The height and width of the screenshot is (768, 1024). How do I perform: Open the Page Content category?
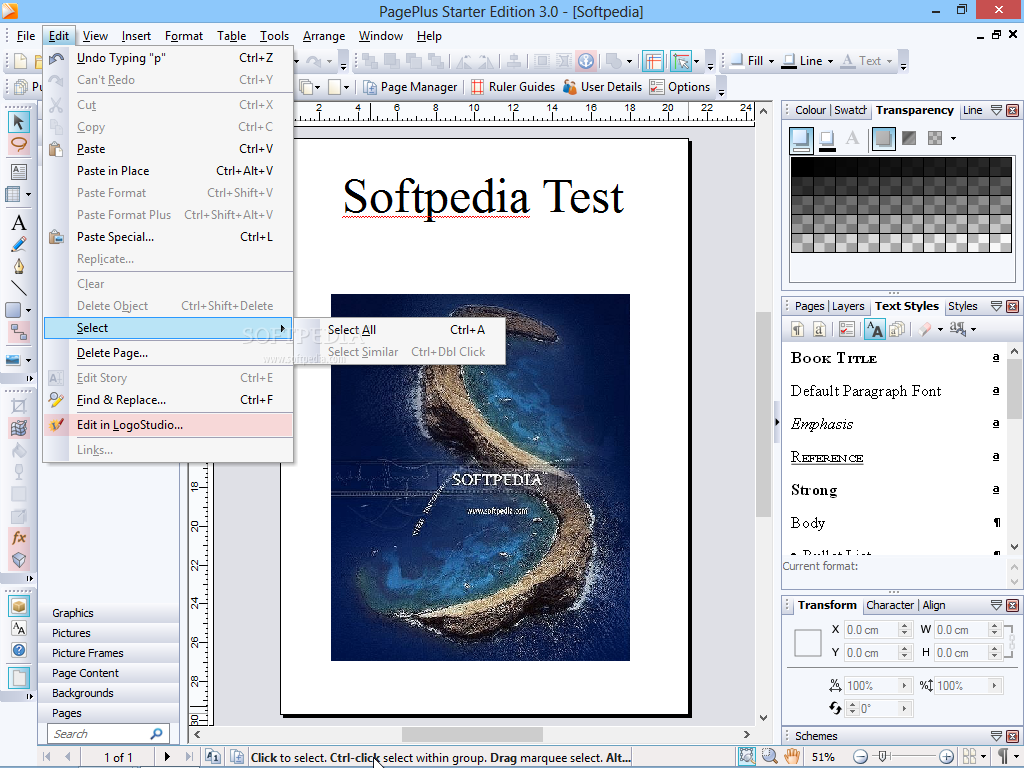click(108, 673)
